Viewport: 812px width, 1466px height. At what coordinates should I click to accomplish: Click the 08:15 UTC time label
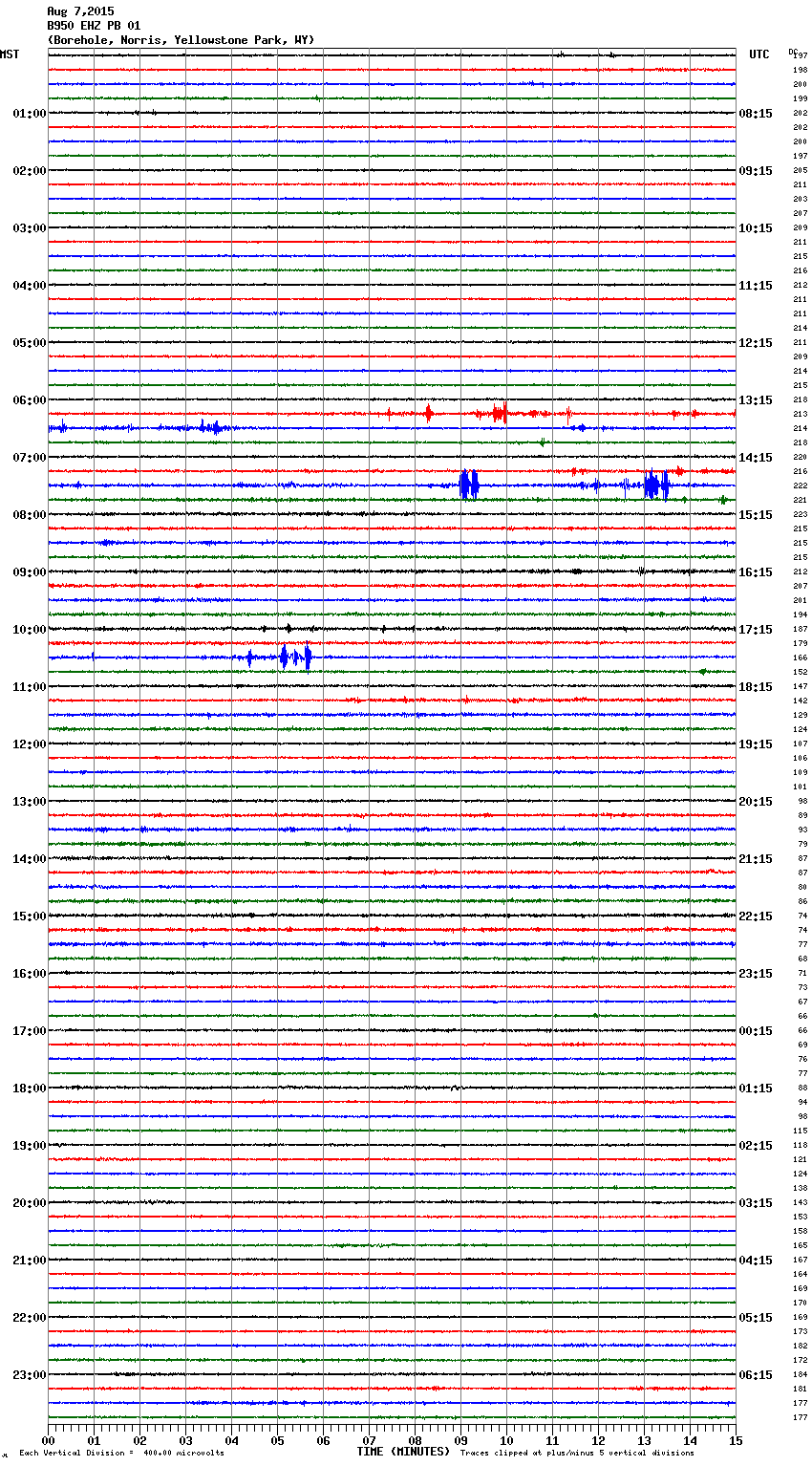[756, 114]
